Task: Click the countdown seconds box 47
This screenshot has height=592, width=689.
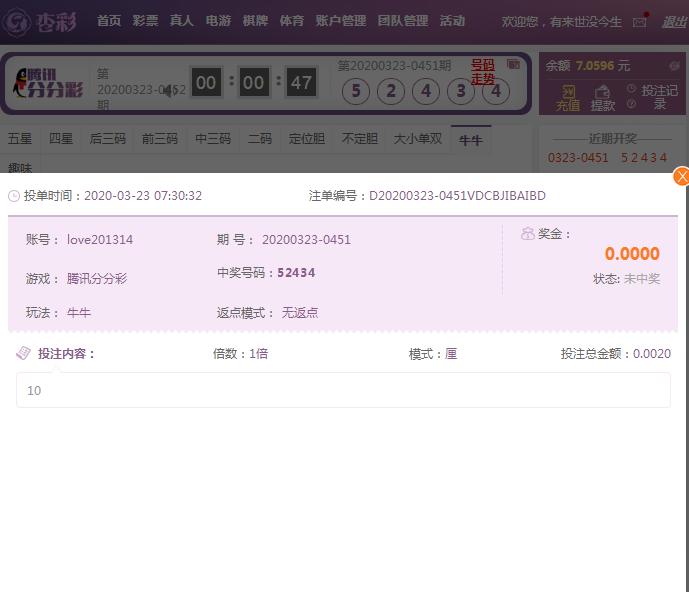Action: [301, 82]
